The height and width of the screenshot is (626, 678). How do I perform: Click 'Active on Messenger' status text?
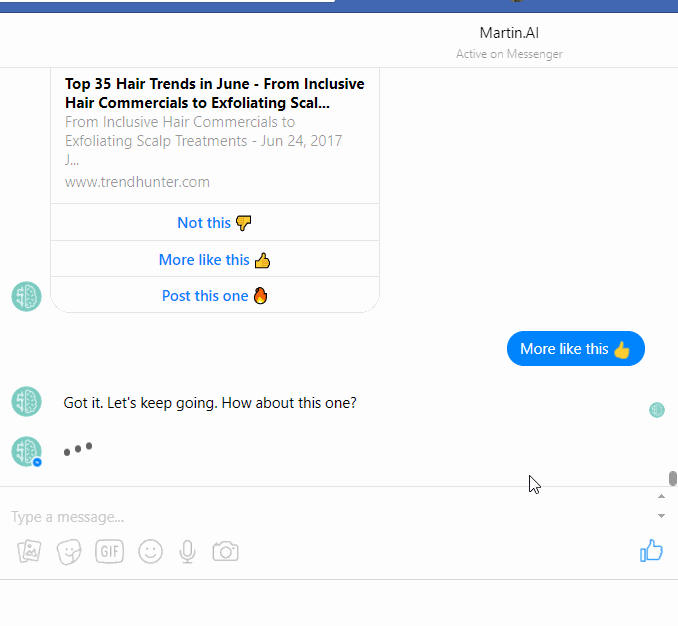click(509, 54)
